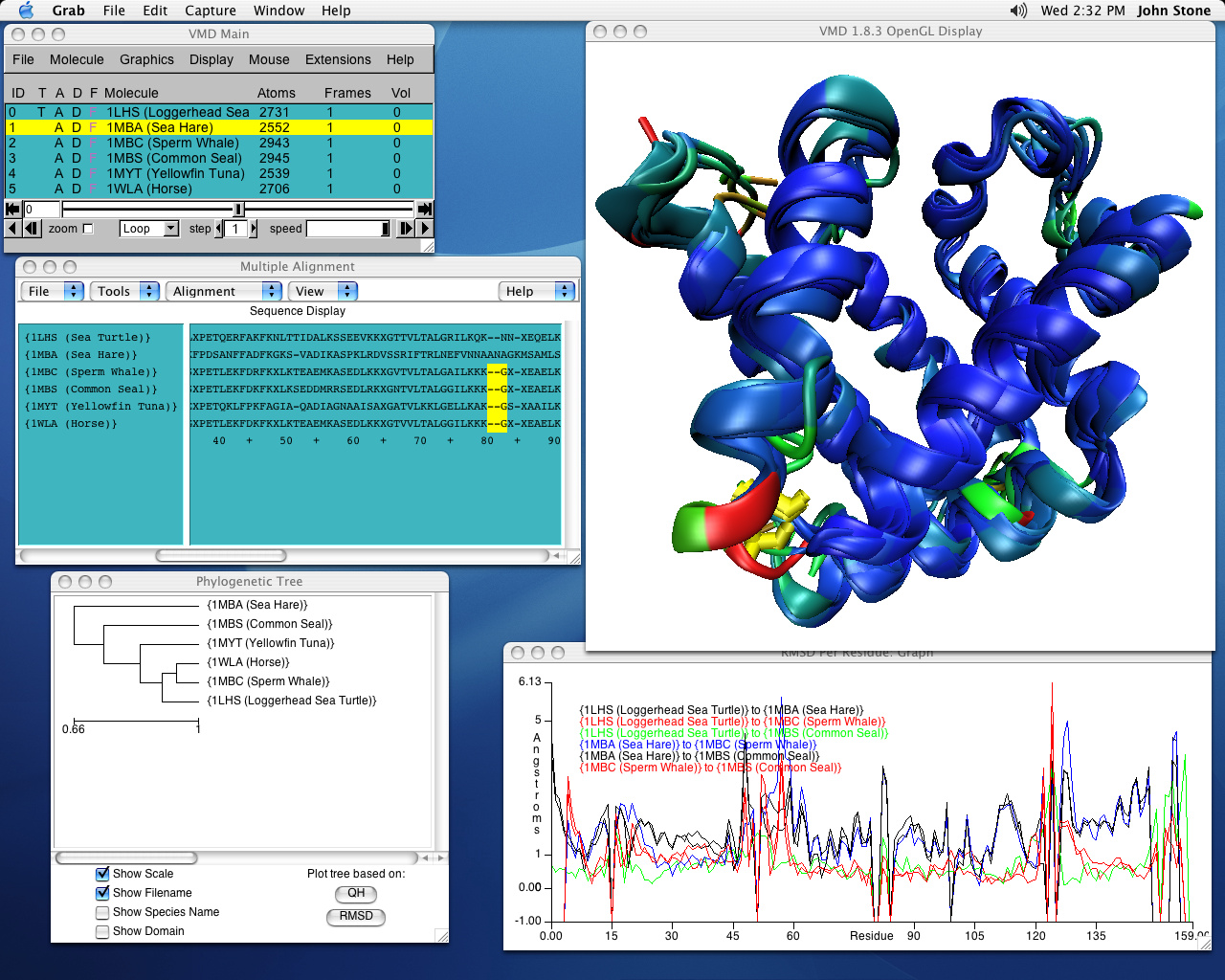The height and width of the screenshot is (980, 1225).
Task: Jump to first frame in VMD Main
Action: click(x=12, y=210)
